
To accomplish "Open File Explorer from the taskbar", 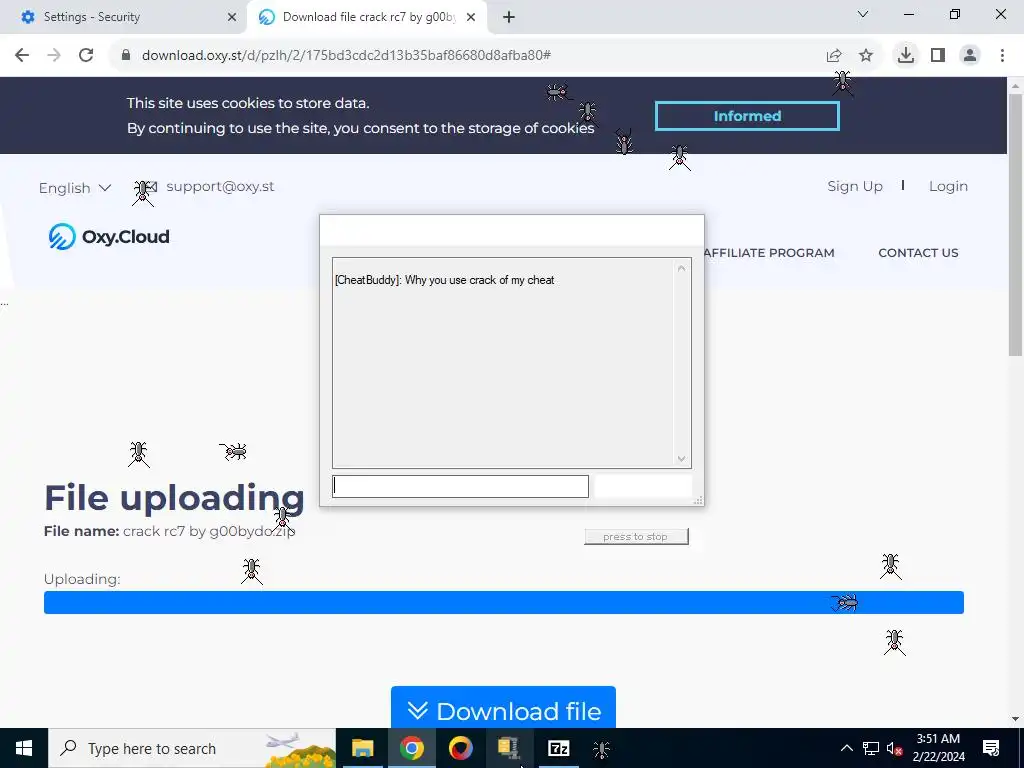I will pos(362,748).
